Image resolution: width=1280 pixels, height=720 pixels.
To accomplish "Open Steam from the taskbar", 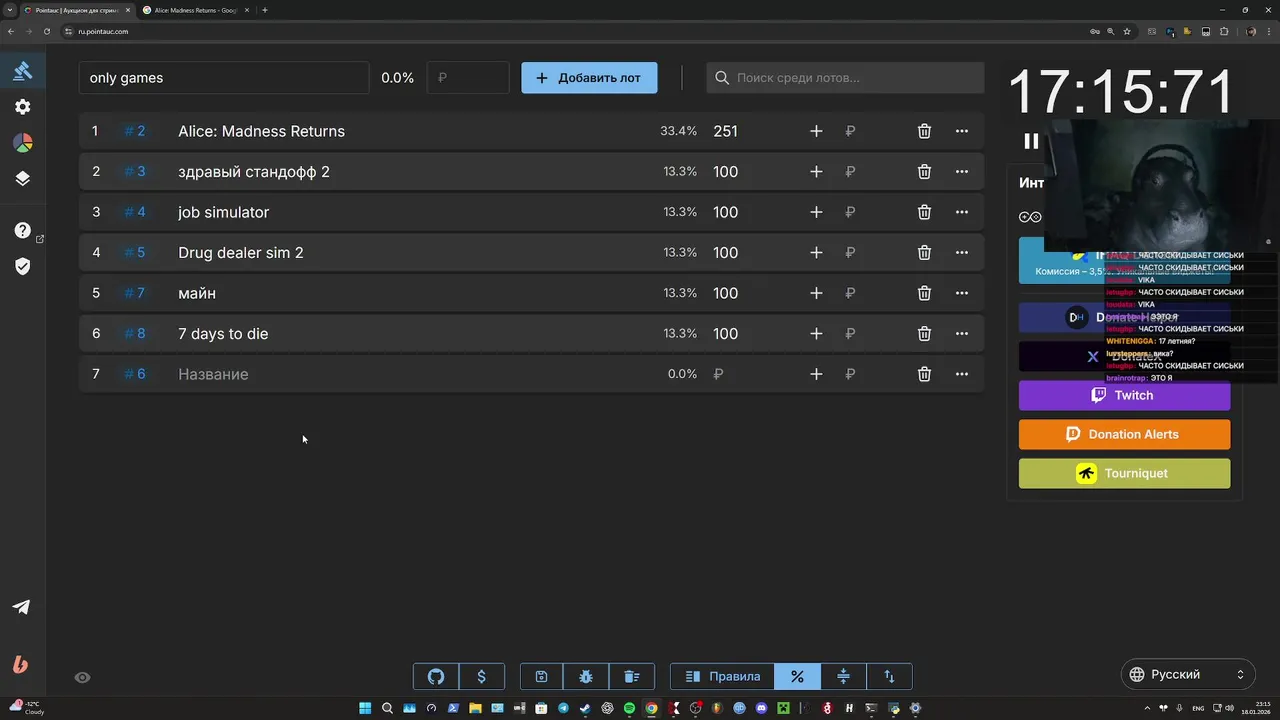I will pyautogui.click(x=585, y=708).
